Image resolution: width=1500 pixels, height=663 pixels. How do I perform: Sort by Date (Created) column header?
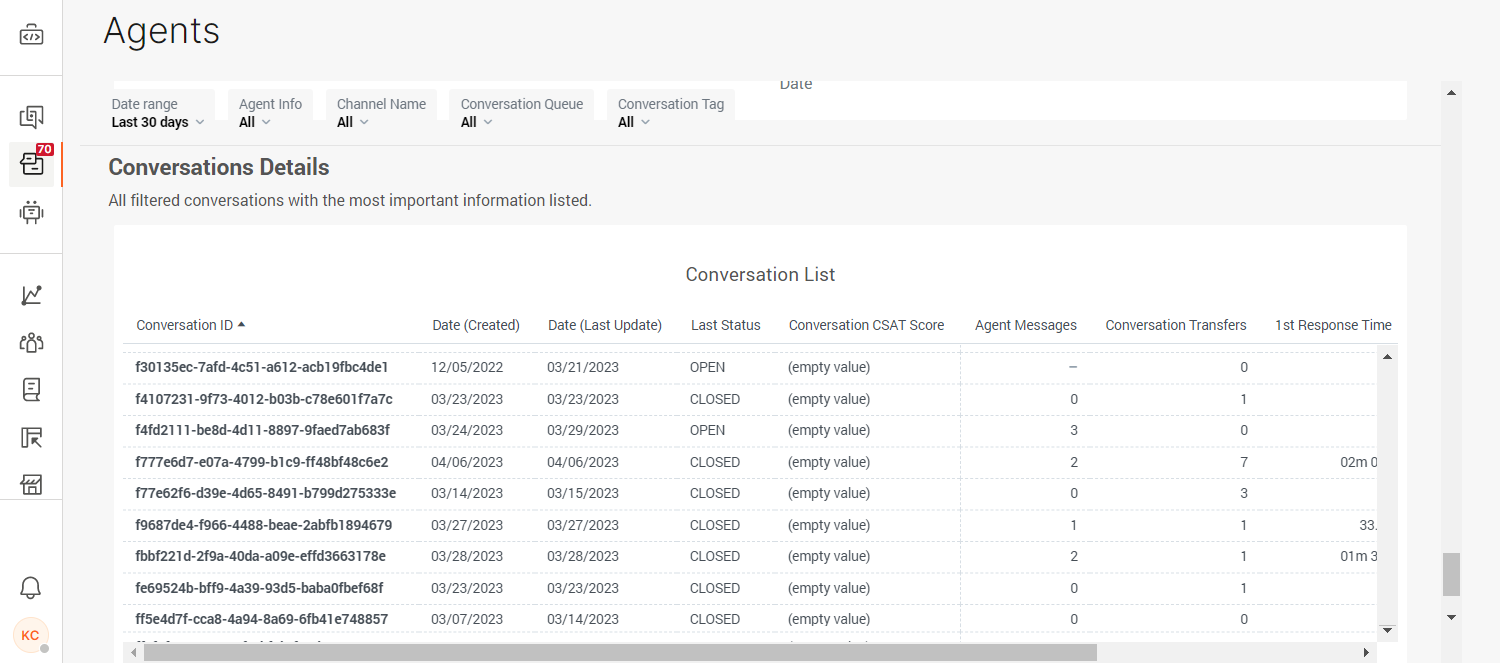click(x=476, y=325)
